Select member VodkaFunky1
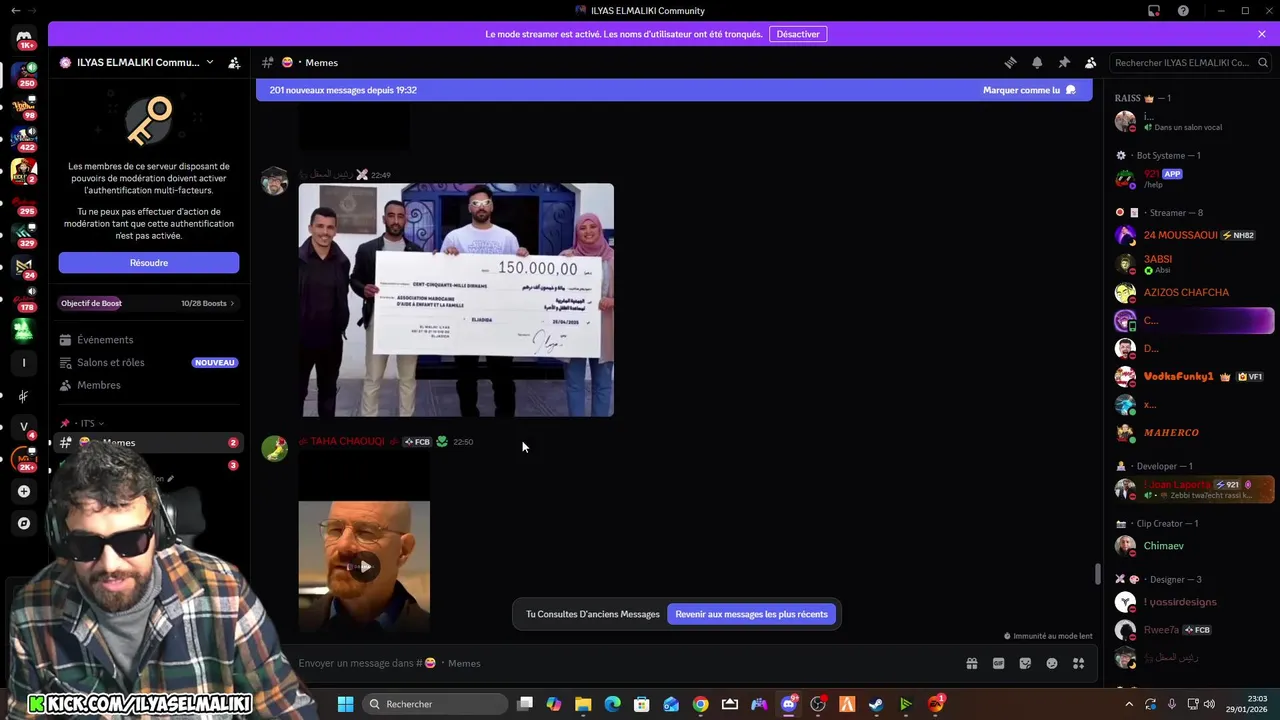Viewport: 1280px width, 720px height. click(1194, 377)
